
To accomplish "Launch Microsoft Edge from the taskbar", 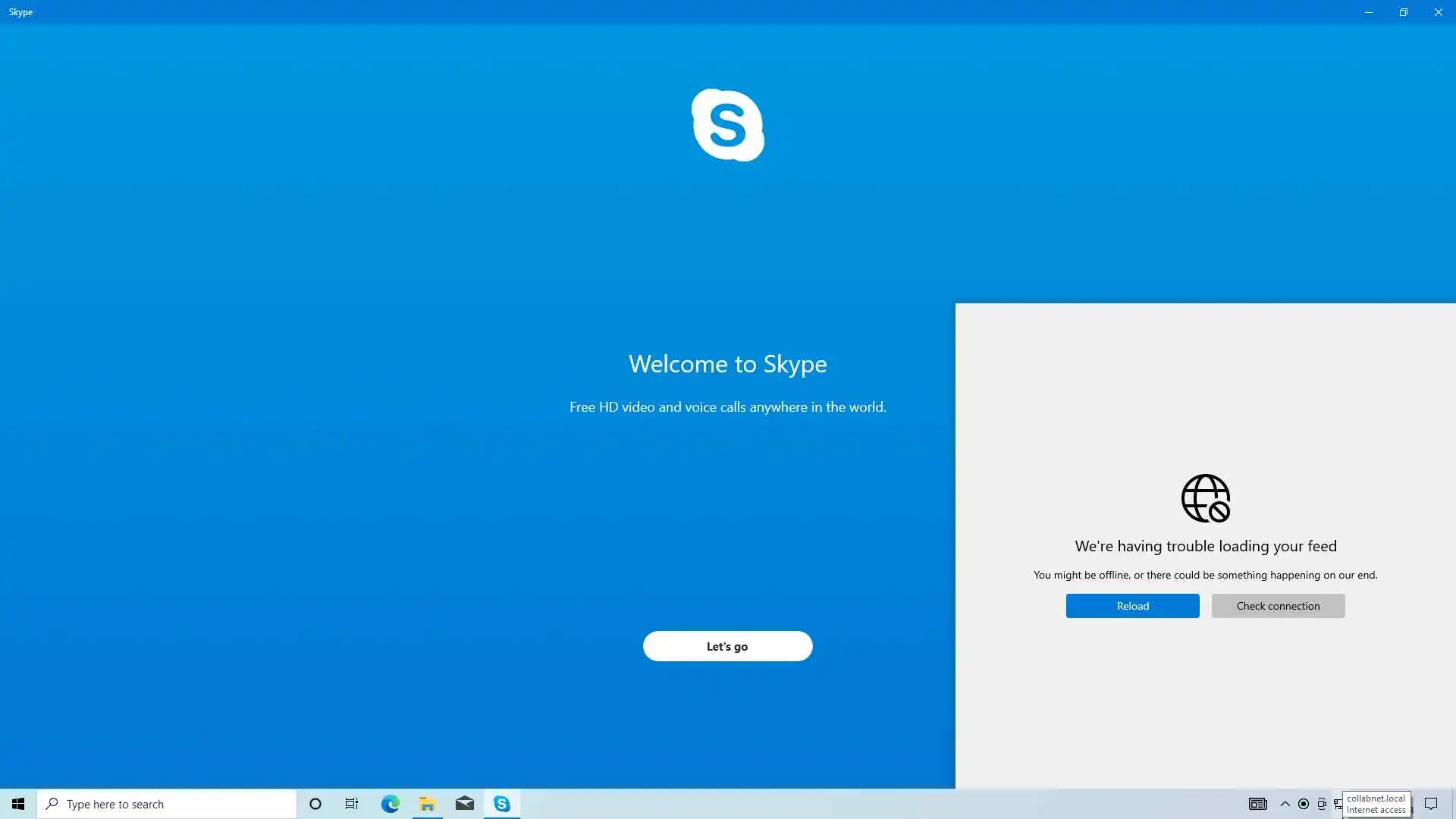I will point(390,804).
